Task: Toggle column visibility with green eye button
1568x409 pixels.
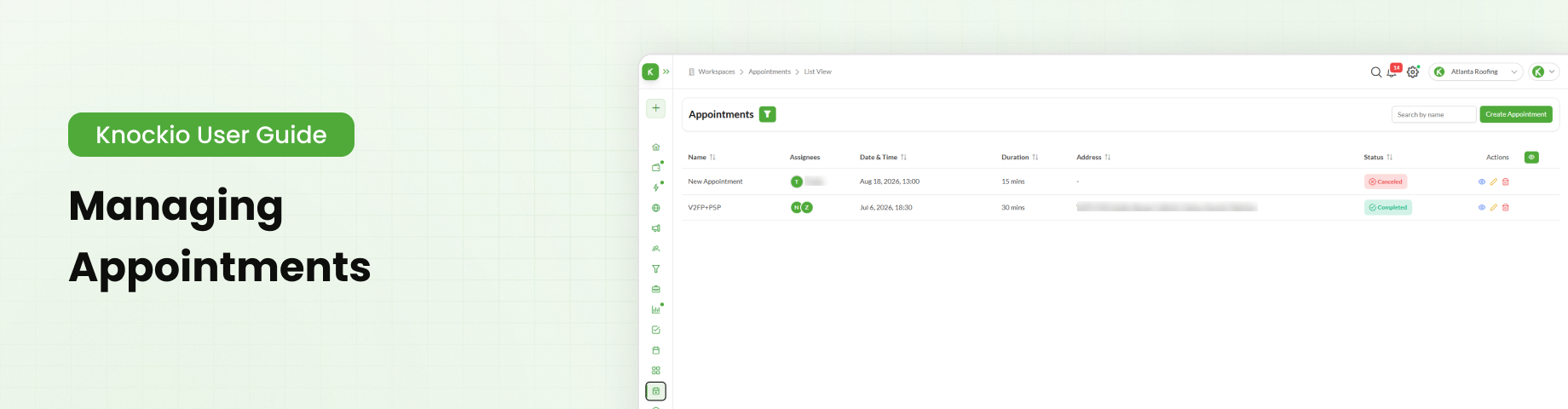Action: [1531, 157]
